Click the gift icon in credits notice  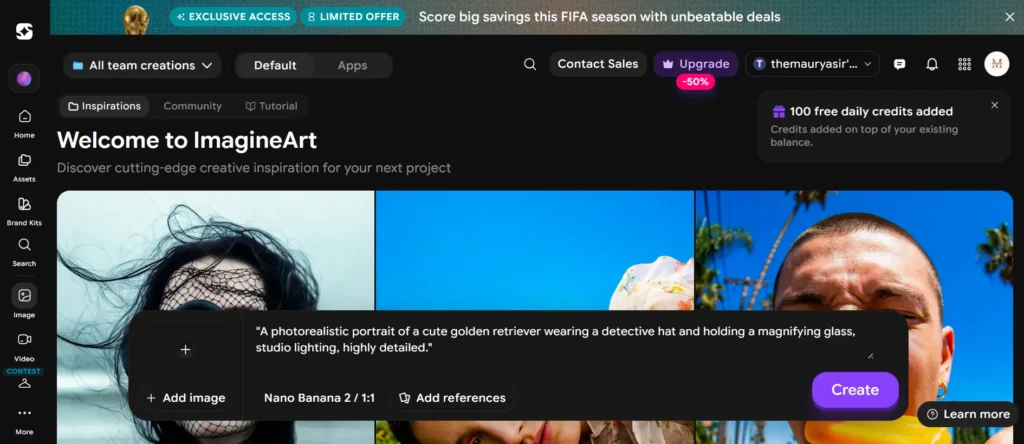[x=778, y=112]
